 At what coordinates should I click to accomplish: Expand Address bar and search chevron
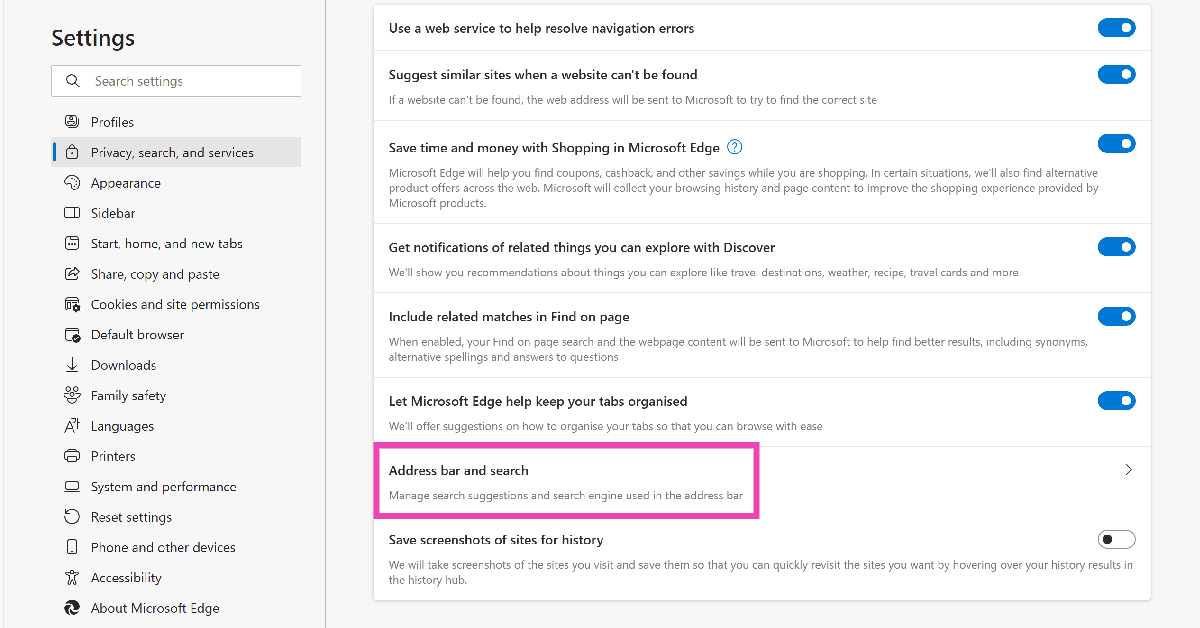pos(1128,470)
